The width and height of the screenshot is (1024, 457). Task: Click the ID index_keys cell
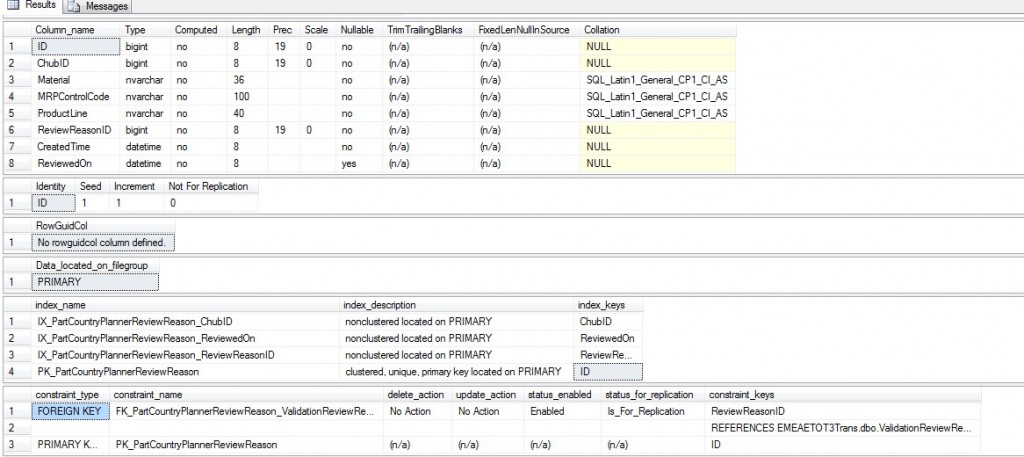tap(609, 371)
